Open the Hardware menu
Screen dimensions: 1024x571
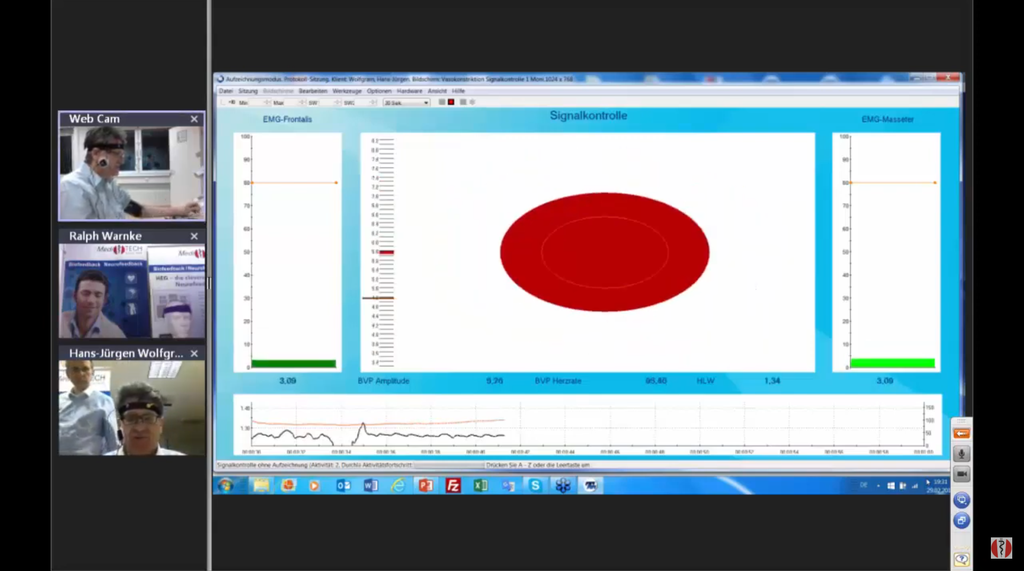click(x=409, y=91)
